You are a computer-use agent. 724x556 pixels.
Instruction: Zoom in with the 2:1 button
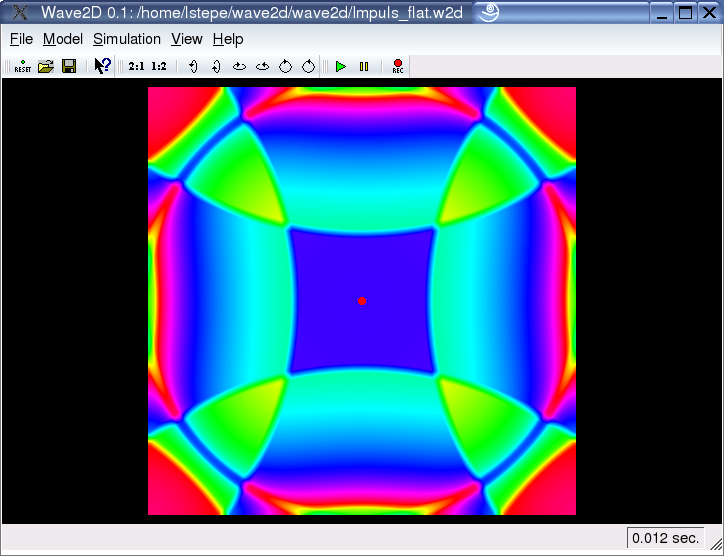pos(136,66)
